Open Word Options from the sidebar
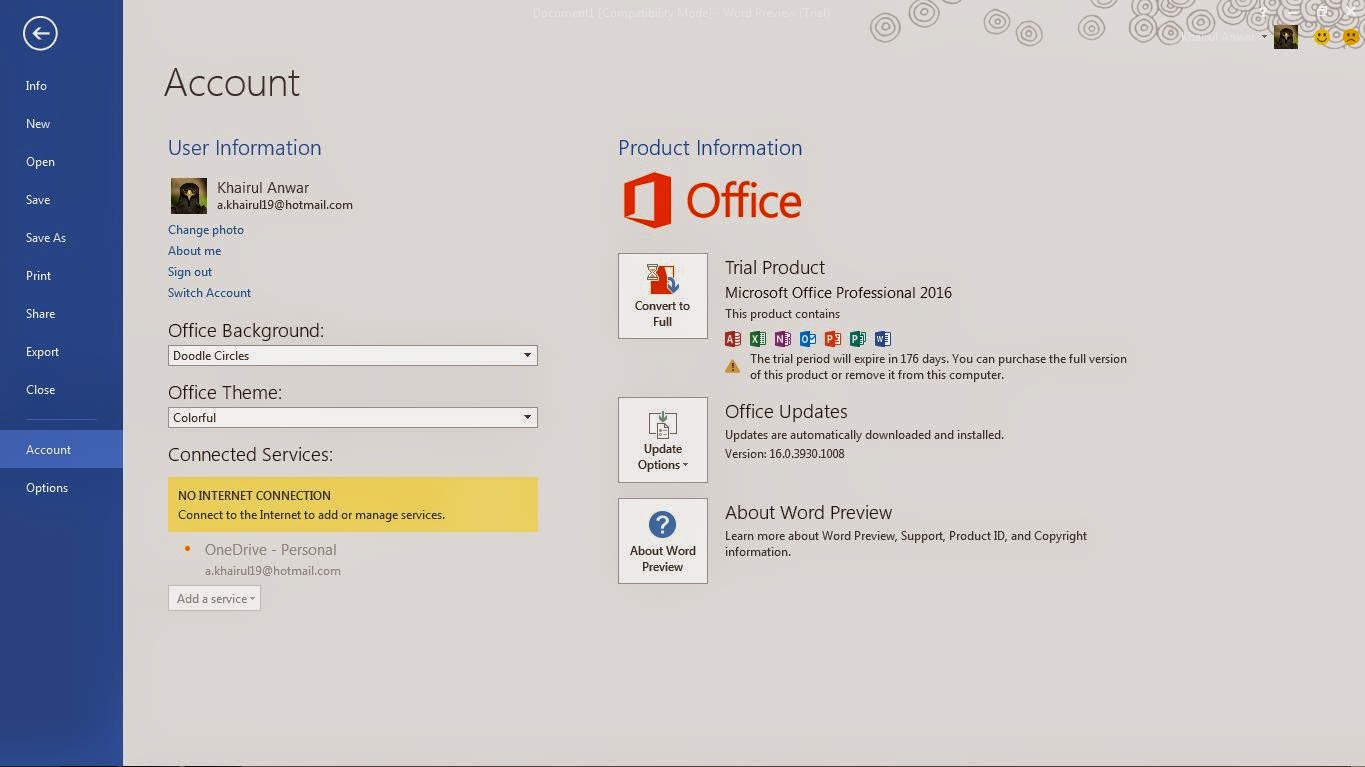The height and width of the screenshot is (767, 1365). pyautogui.click(x=61, y=488)
